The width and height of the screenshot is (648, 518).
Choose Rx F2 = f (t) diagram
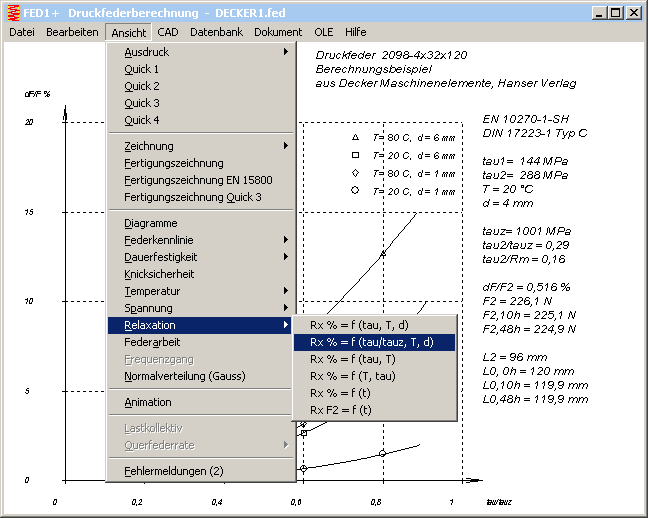(x=340, y=410)
